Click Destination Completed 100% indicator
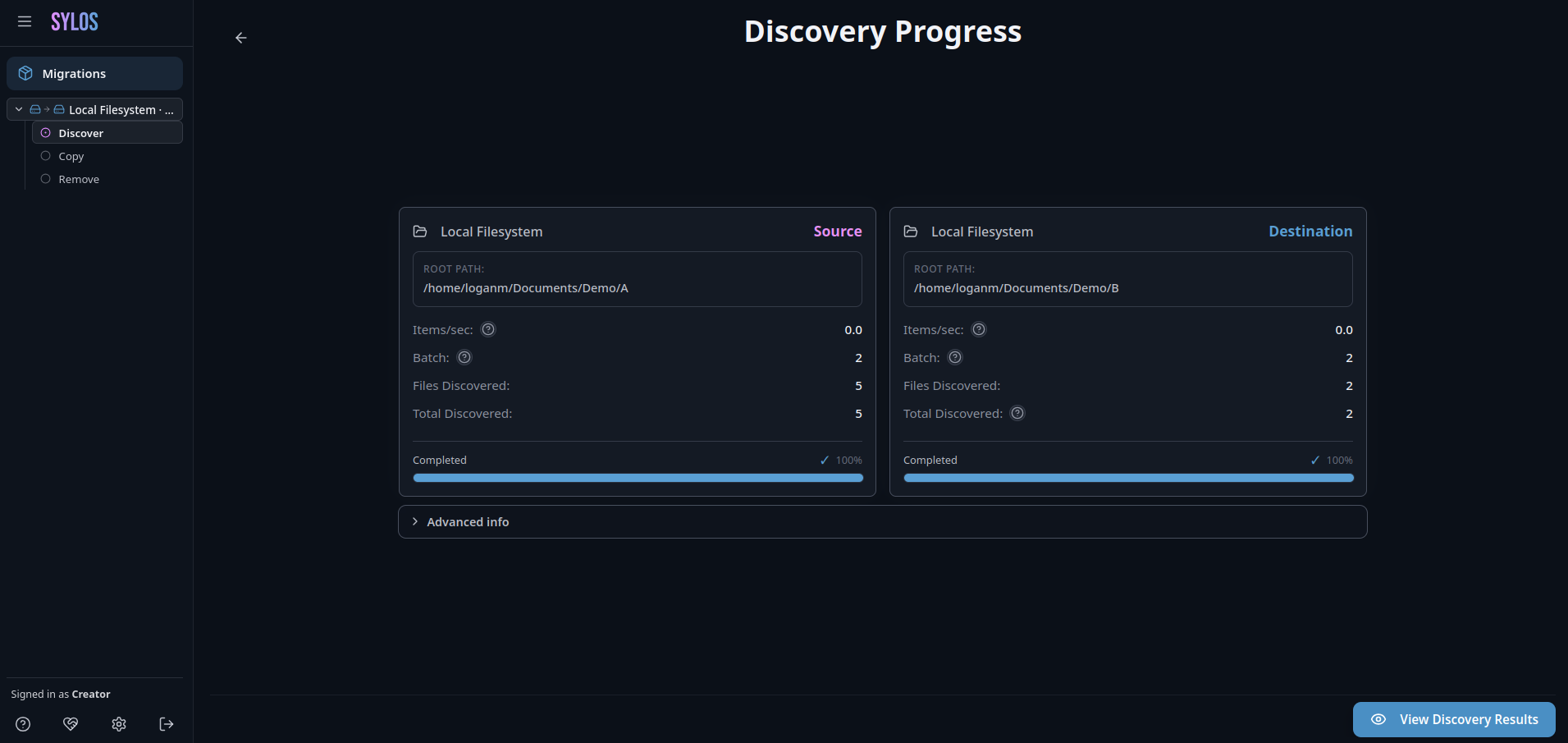 [1332, 461]
